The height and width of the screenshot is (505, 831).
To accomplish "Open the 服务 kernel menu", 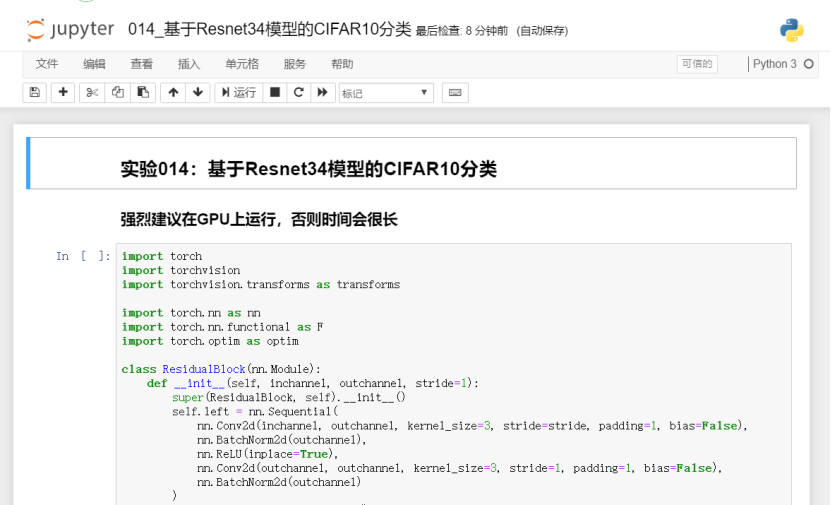I will [x=295, y=64].
